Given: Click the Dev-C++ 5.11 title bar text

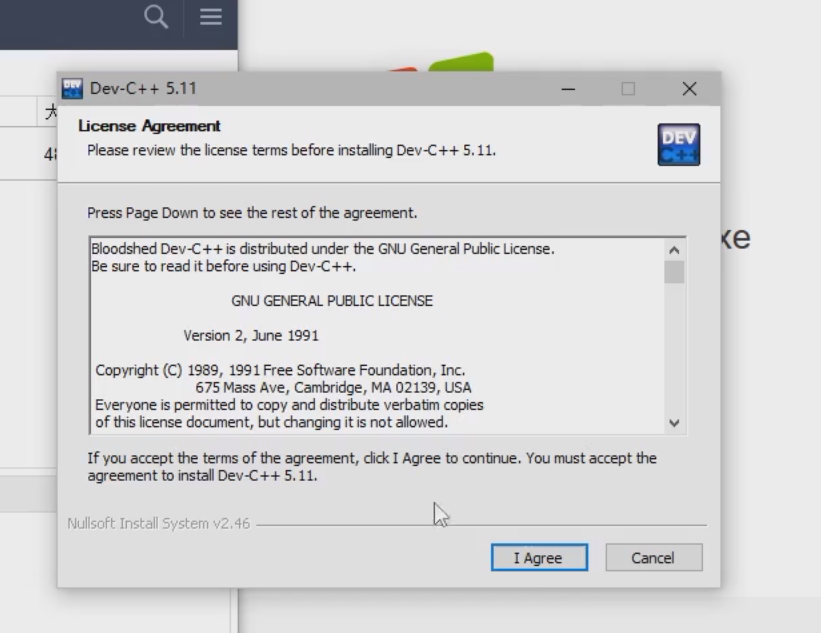Looking at the screenshot, I should point(143,88).
